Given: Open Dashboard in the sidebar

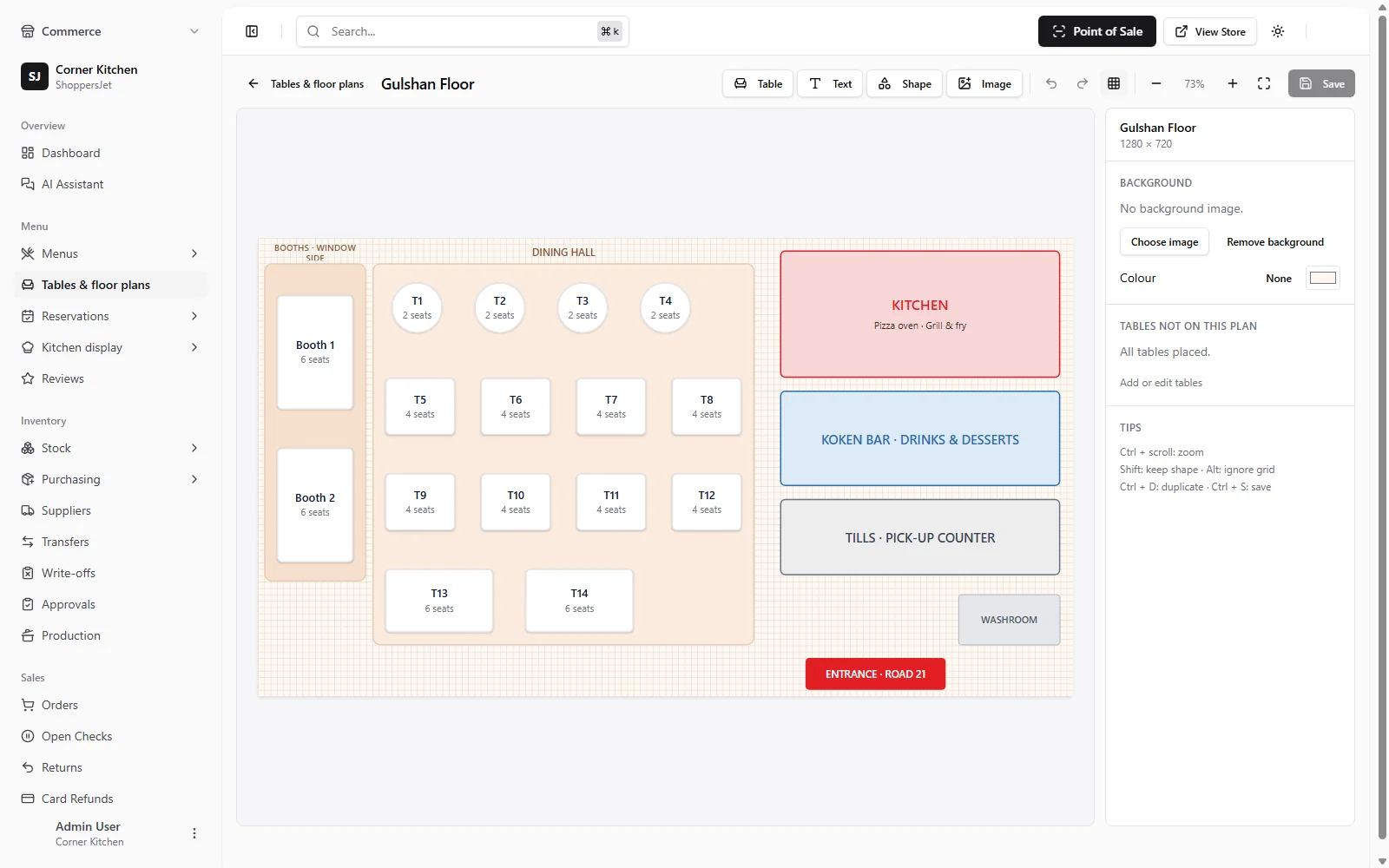Looking at the screenshot, I should (x=111, y=153).
